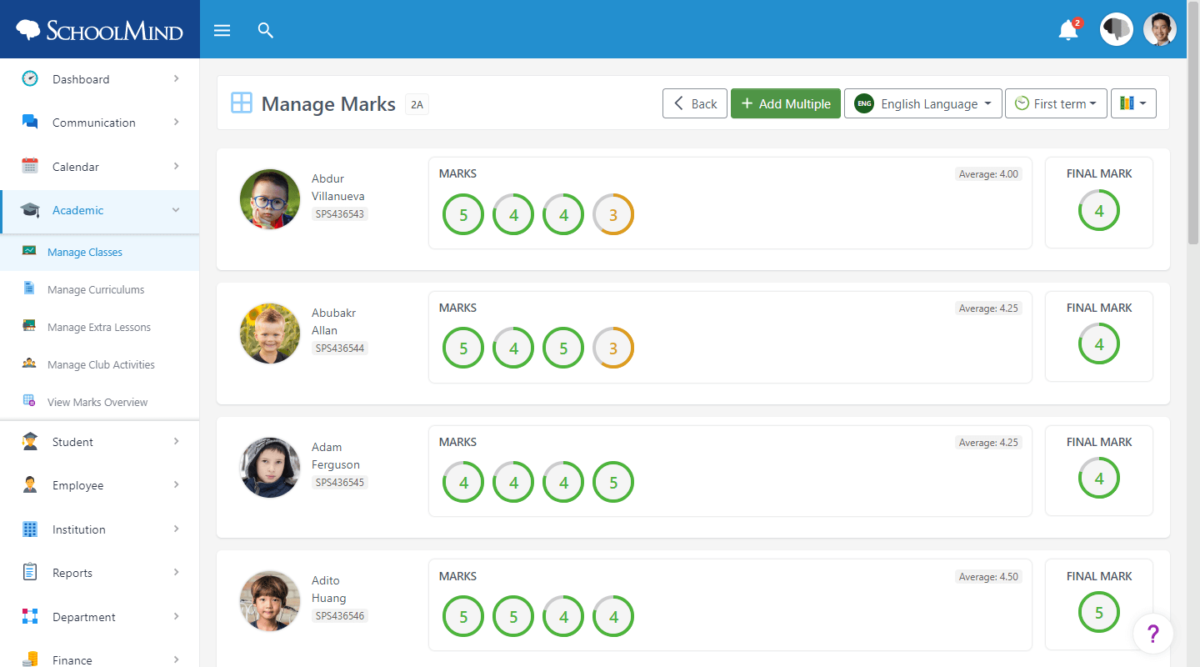Click Abubakr Allan's photo
This screenshot has height=667, width=1200.
pos(270,333)
